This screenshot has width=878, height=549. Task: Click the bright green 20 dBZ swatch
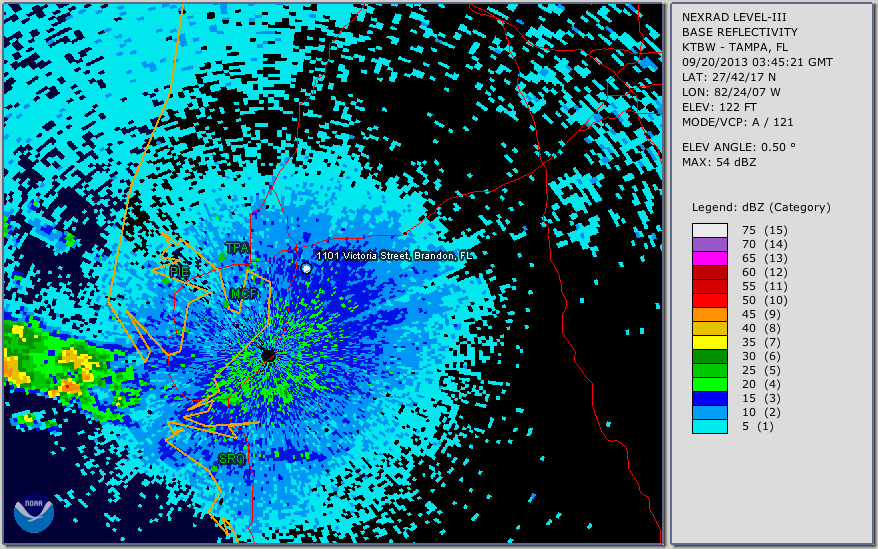click(x=709, y=384)
